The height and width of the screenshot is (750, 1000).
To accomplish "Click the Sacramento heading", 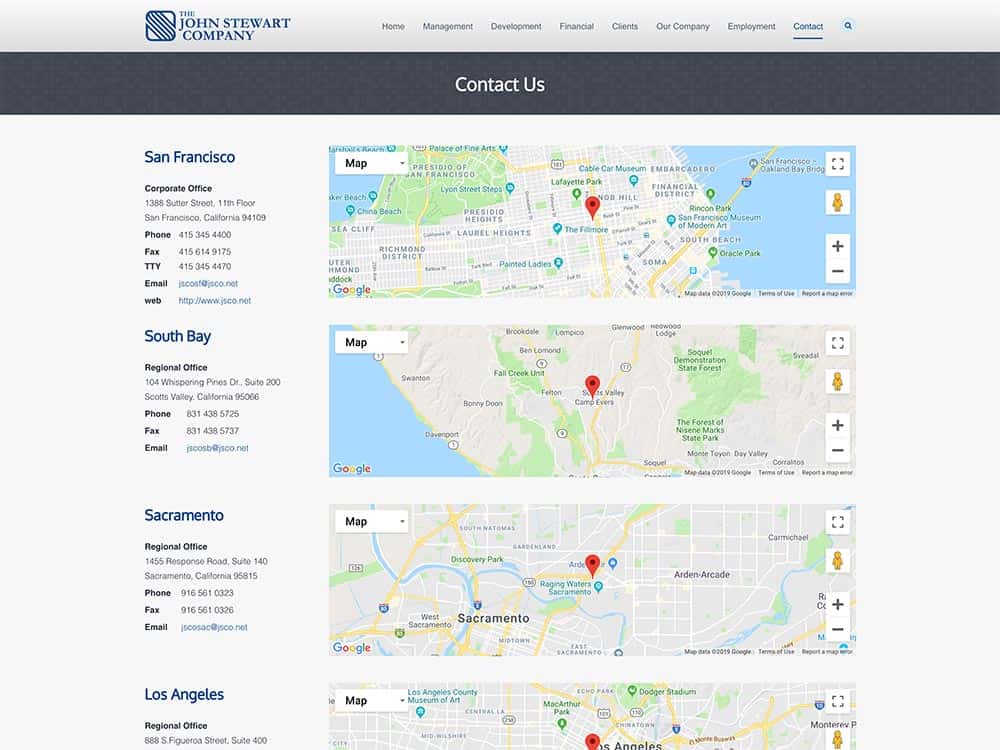I will [184, 515].
